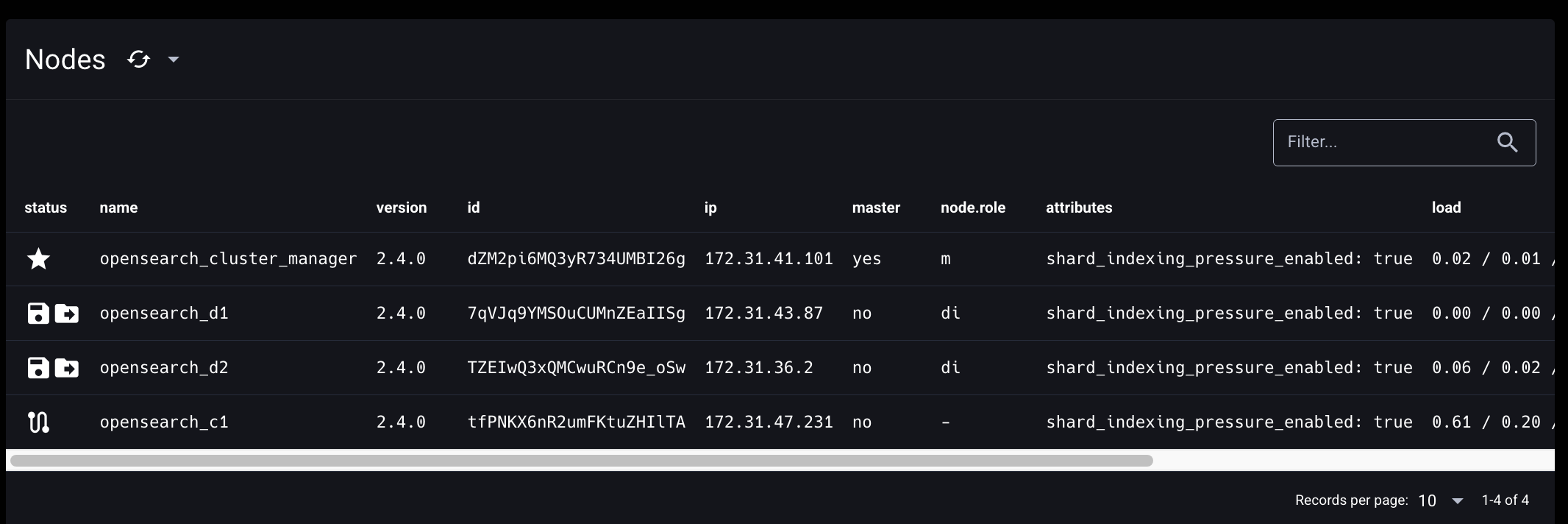Sort by the node.role column header
Screen dimensions: 1568x524
(973, 208)
